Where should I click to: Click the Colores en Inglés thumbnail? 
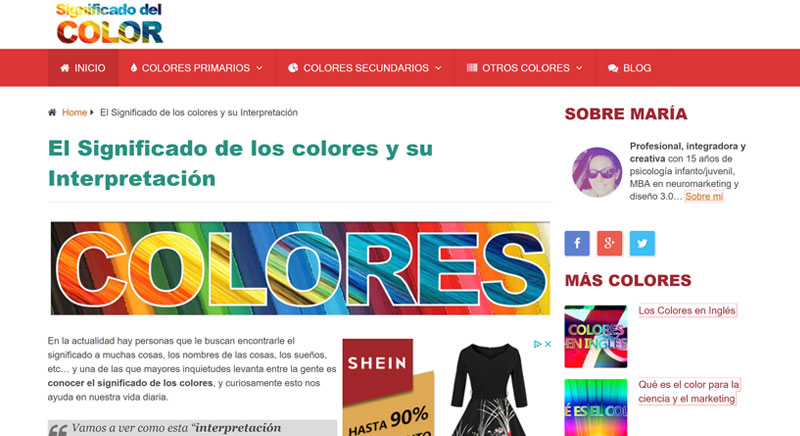coord(596,336)
